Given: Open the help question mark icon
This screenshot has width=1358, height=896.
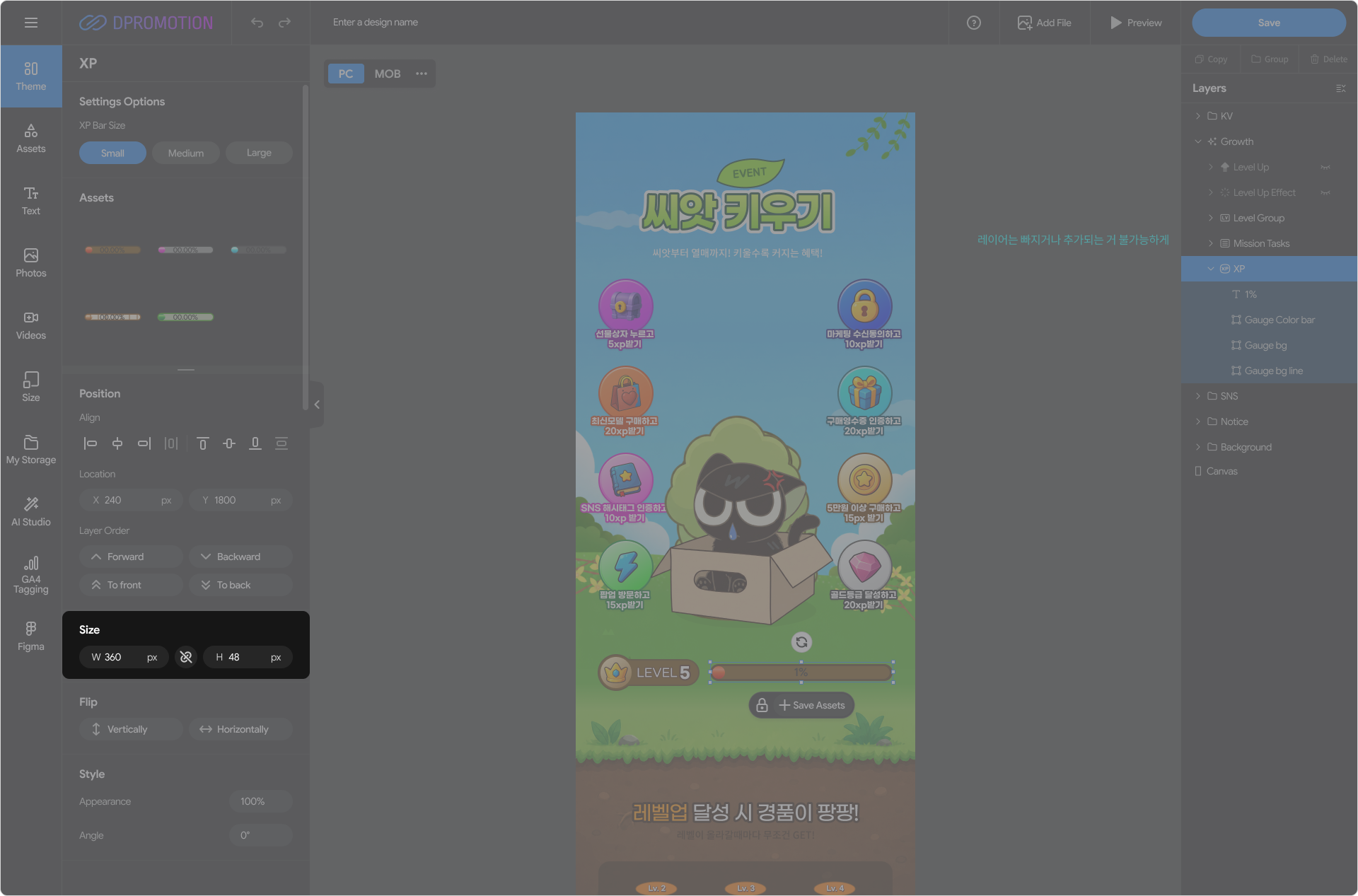Looking at the screenshot, I should point(974,23).
